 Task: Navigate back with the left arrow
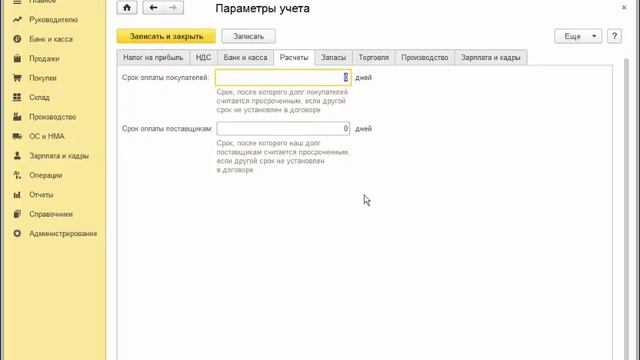pos(153,8)
